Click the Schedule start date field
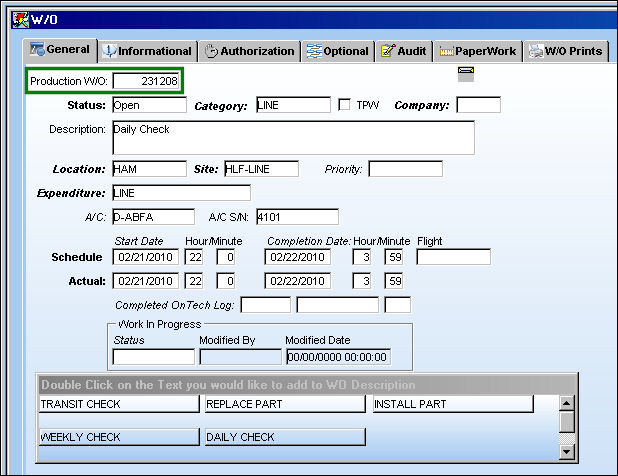This screenshot has width=618, height=476. pos(145,257)
